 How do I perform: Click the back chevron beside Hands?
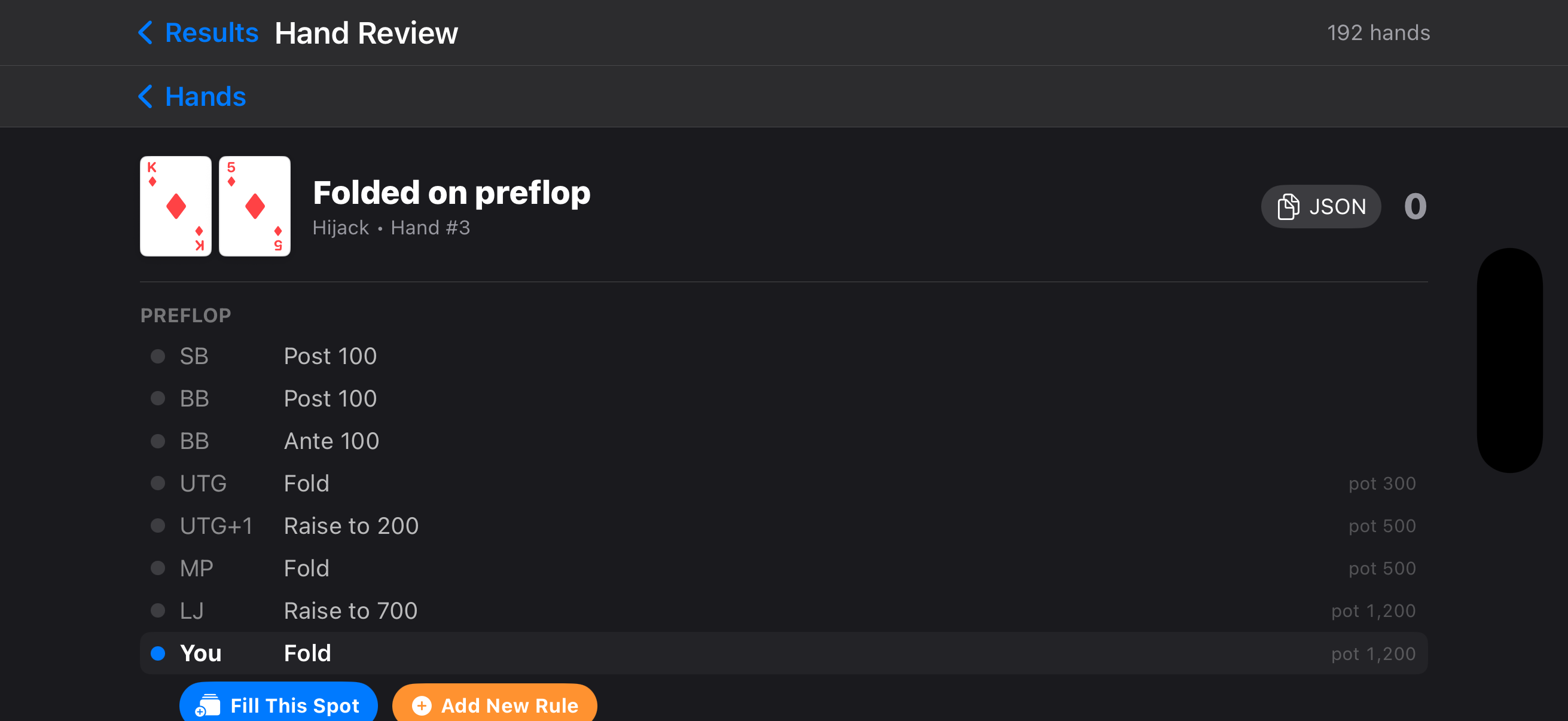click(x=145, y=96)
